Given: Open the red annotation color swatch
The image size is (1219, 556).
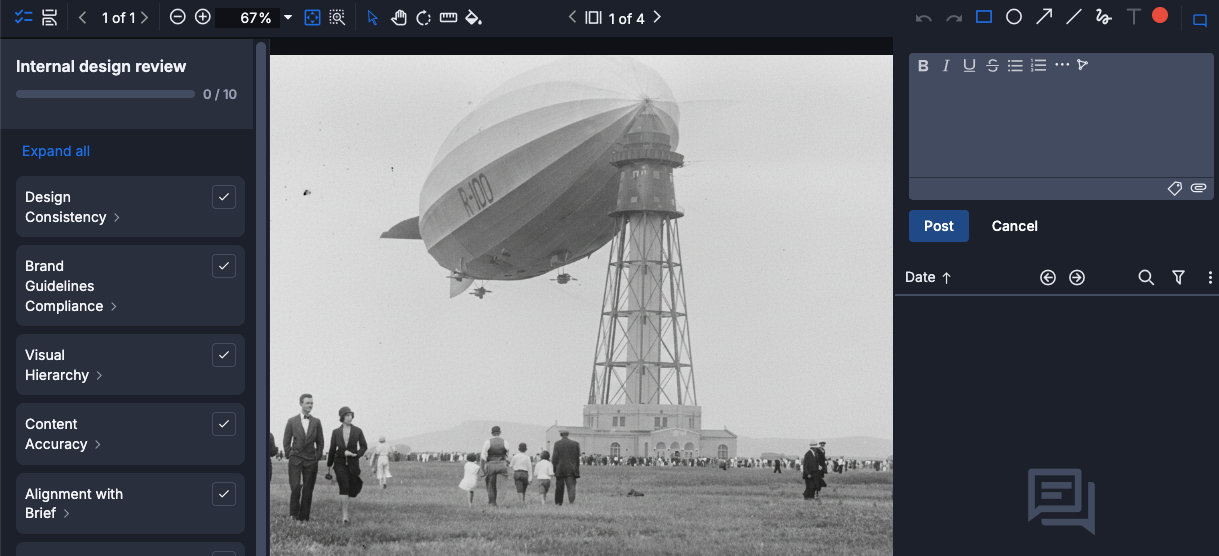Looking at the screenshot, I should [x=1160, y=15].
